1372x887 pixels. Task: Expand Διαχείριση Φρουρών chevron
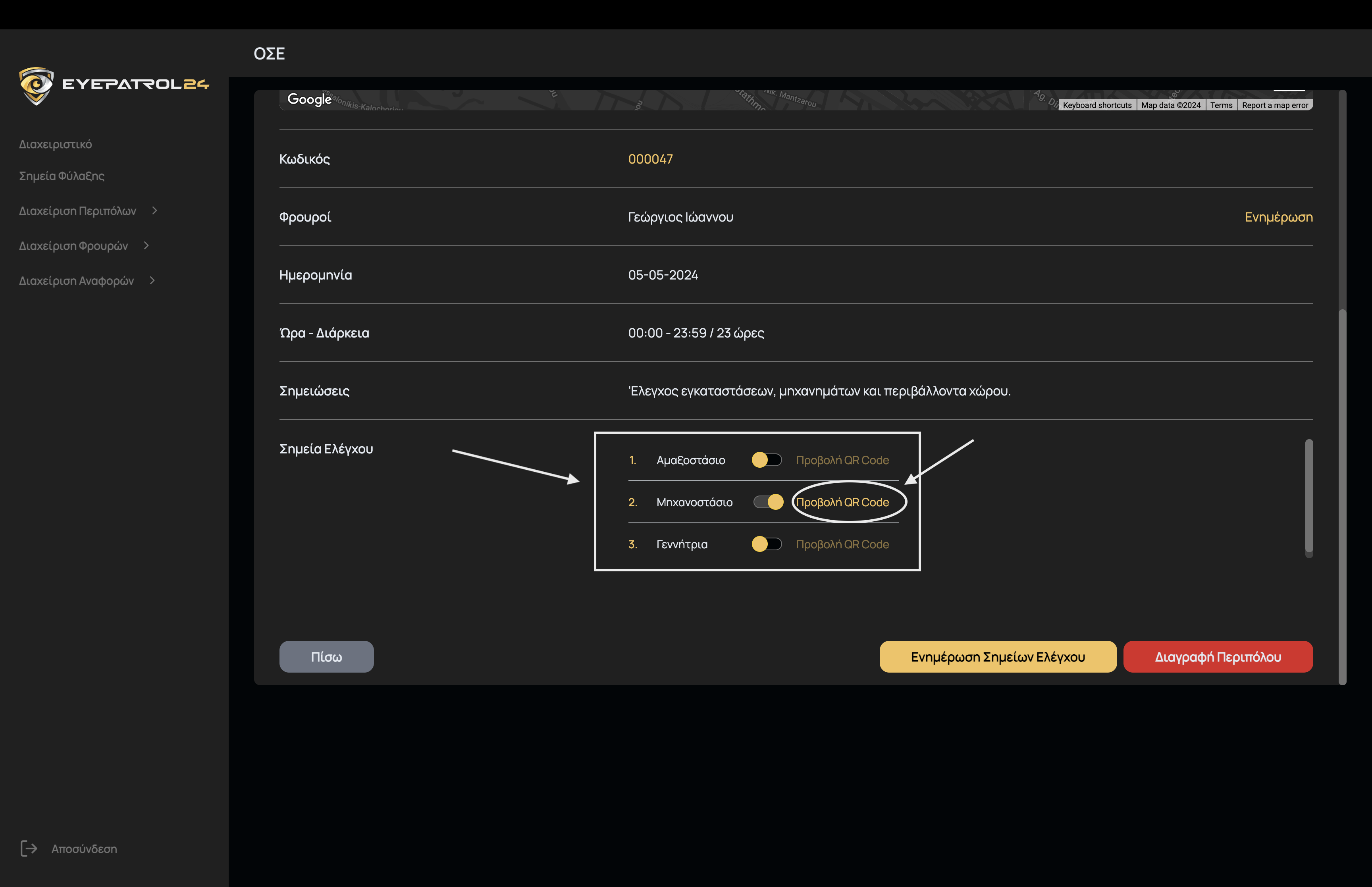click(x=146, y=245)
